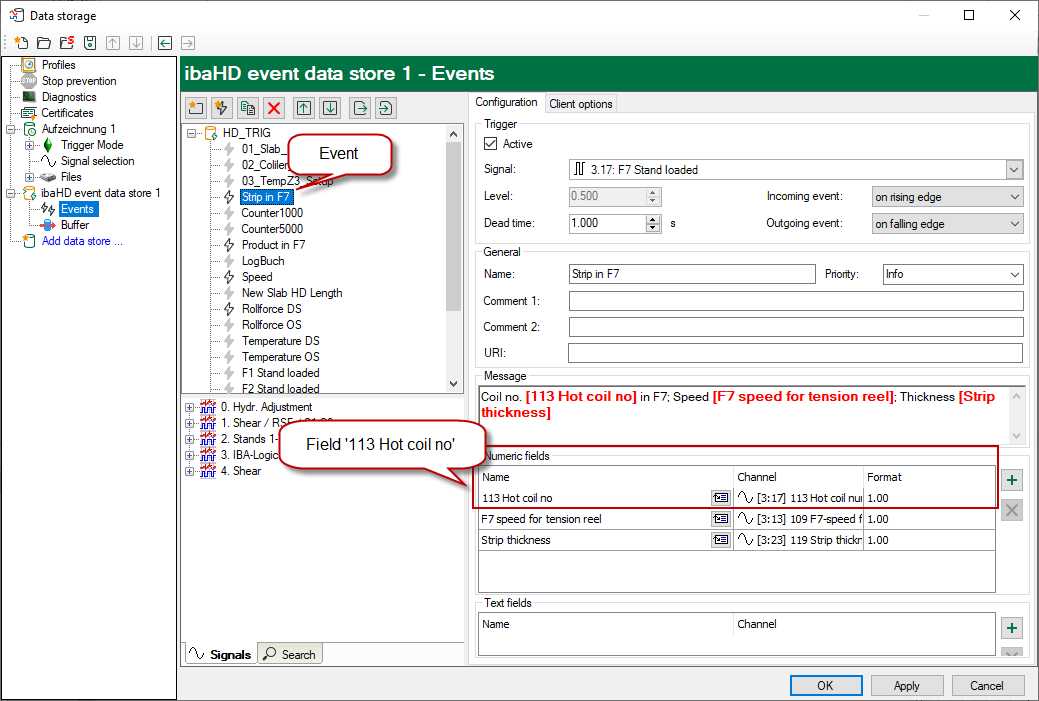Insert placeholder for Strip thickness field icon
Screen dimensions: 1039x701
pos(720,540)
